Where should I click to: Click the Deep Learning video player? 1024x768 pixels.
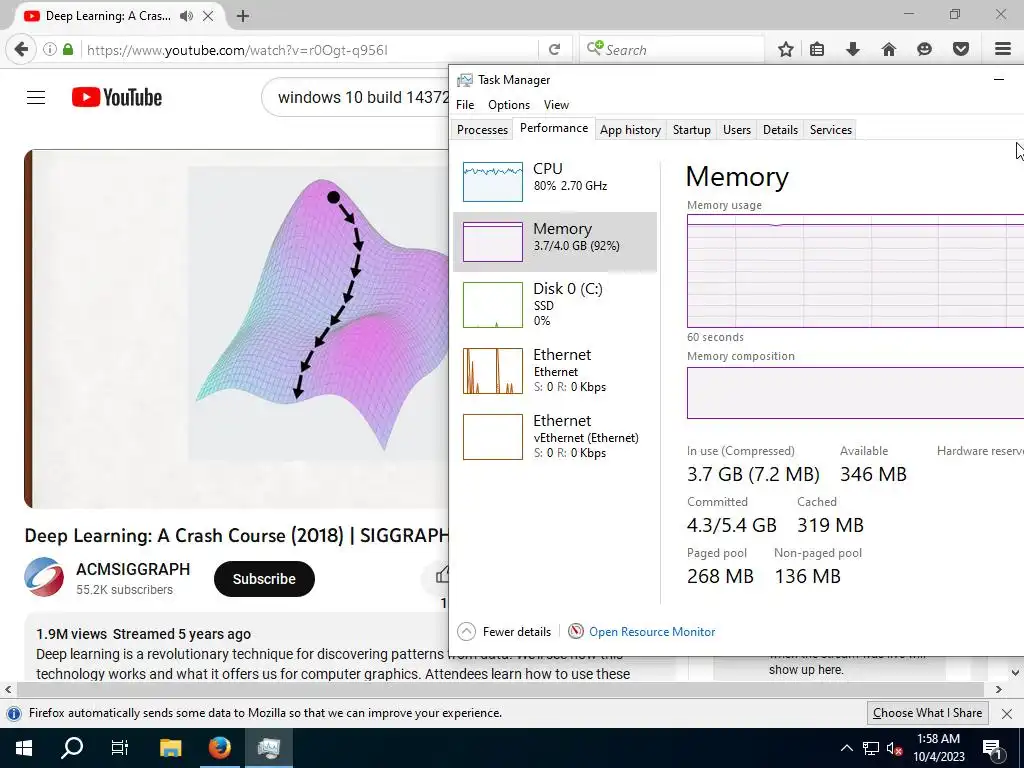(x=236, y=329)
